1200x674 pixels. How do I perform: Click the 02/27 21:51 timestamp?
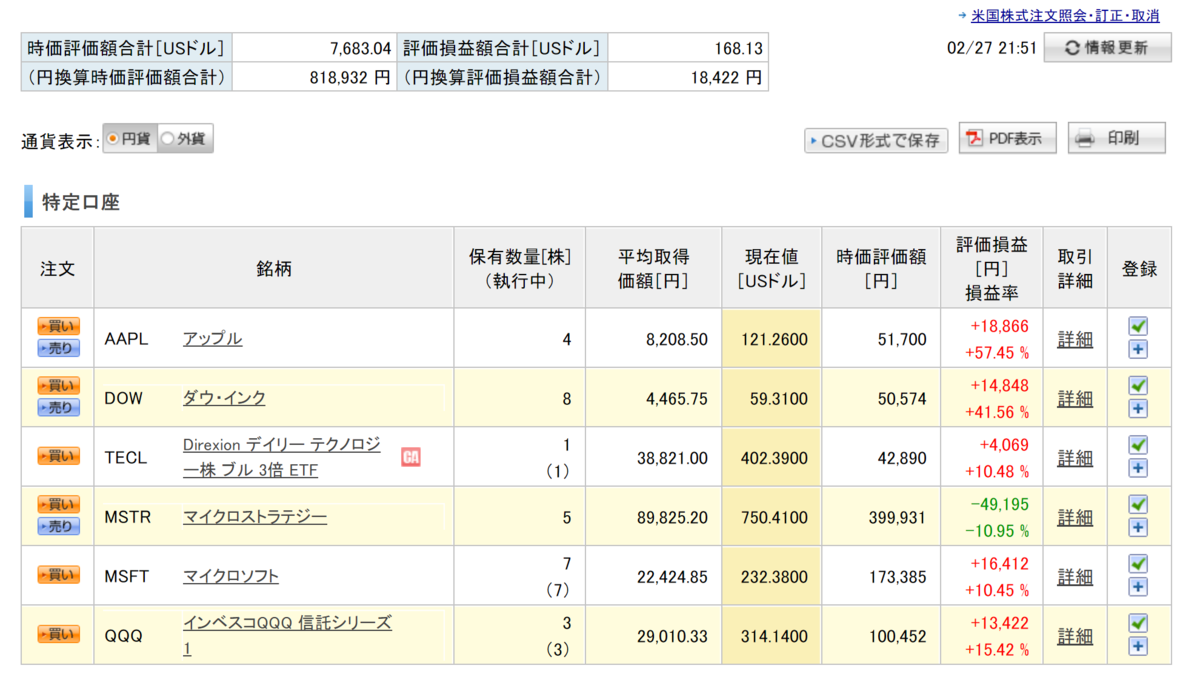(991, 48)
